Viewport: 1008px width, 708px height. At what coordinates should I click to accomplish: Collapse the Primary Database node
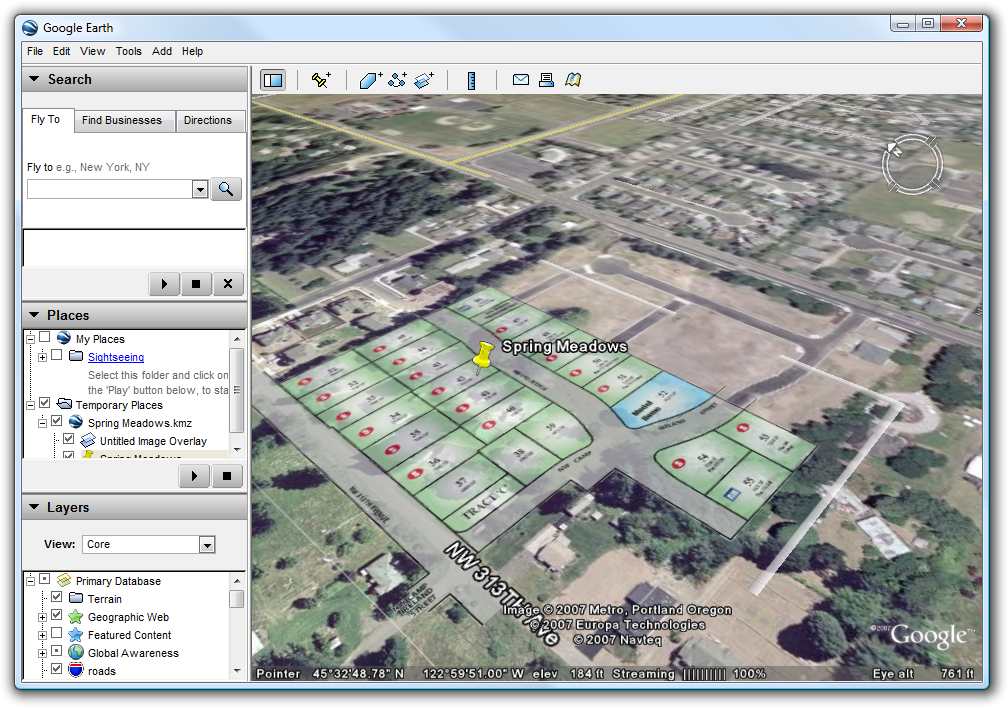(x=30, y=581)
